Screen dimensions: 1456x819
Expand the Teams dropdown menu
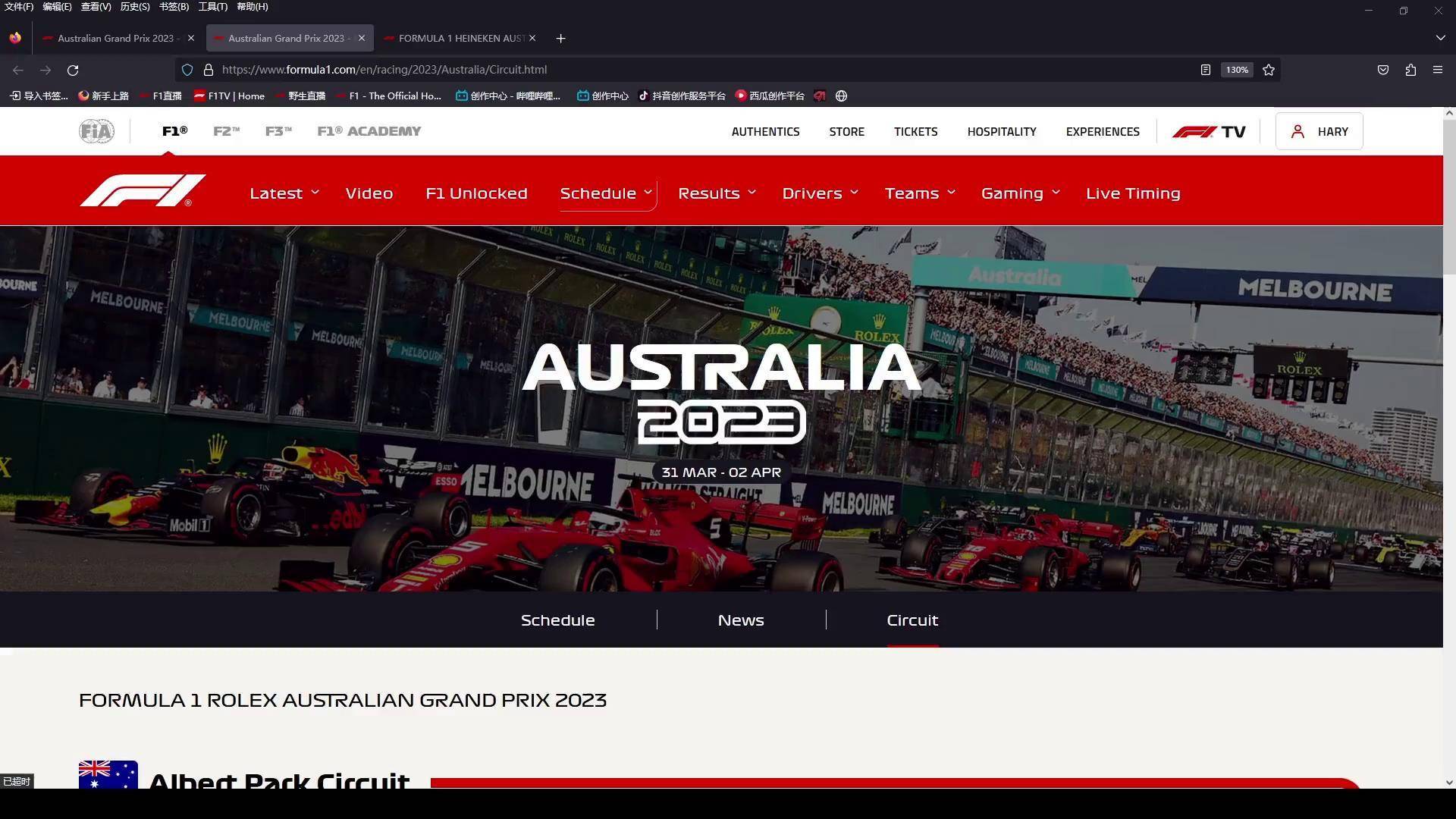[920, 193]
